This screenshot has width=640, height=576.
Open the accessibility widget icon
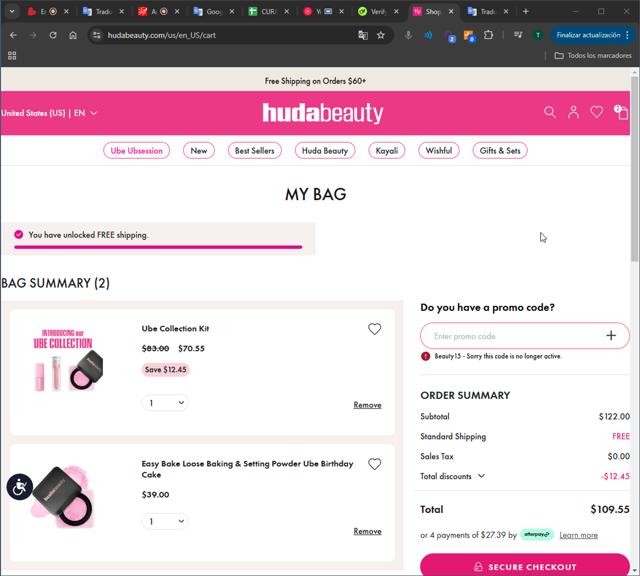coord(20,487)
